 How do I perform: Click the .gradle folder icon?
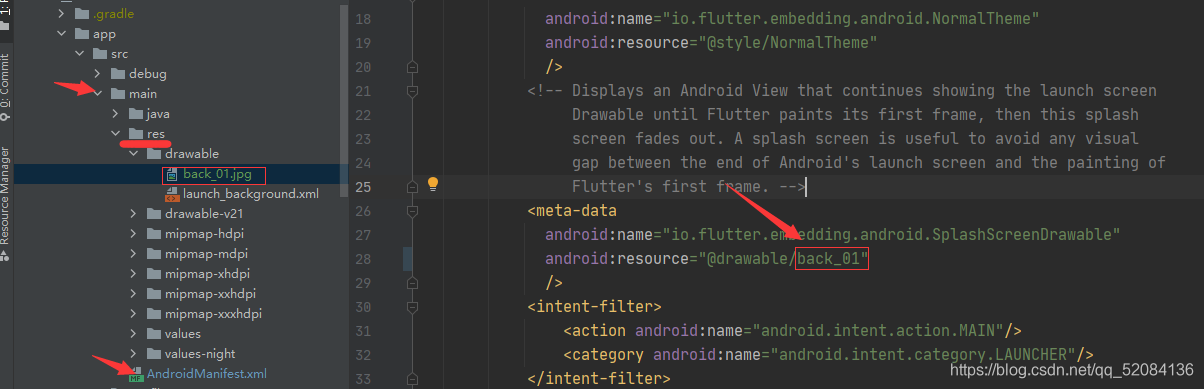coord(82,14)
